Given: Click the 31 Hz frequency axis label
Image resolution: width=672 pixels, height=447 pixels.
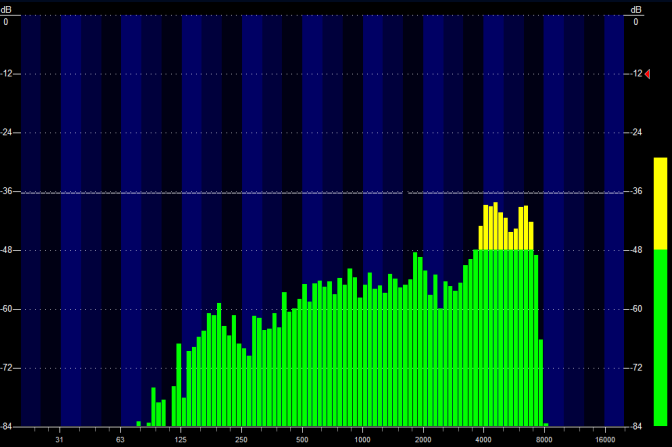Looking at the screenshot, I should pyautogui.click(x=59, y=440).
